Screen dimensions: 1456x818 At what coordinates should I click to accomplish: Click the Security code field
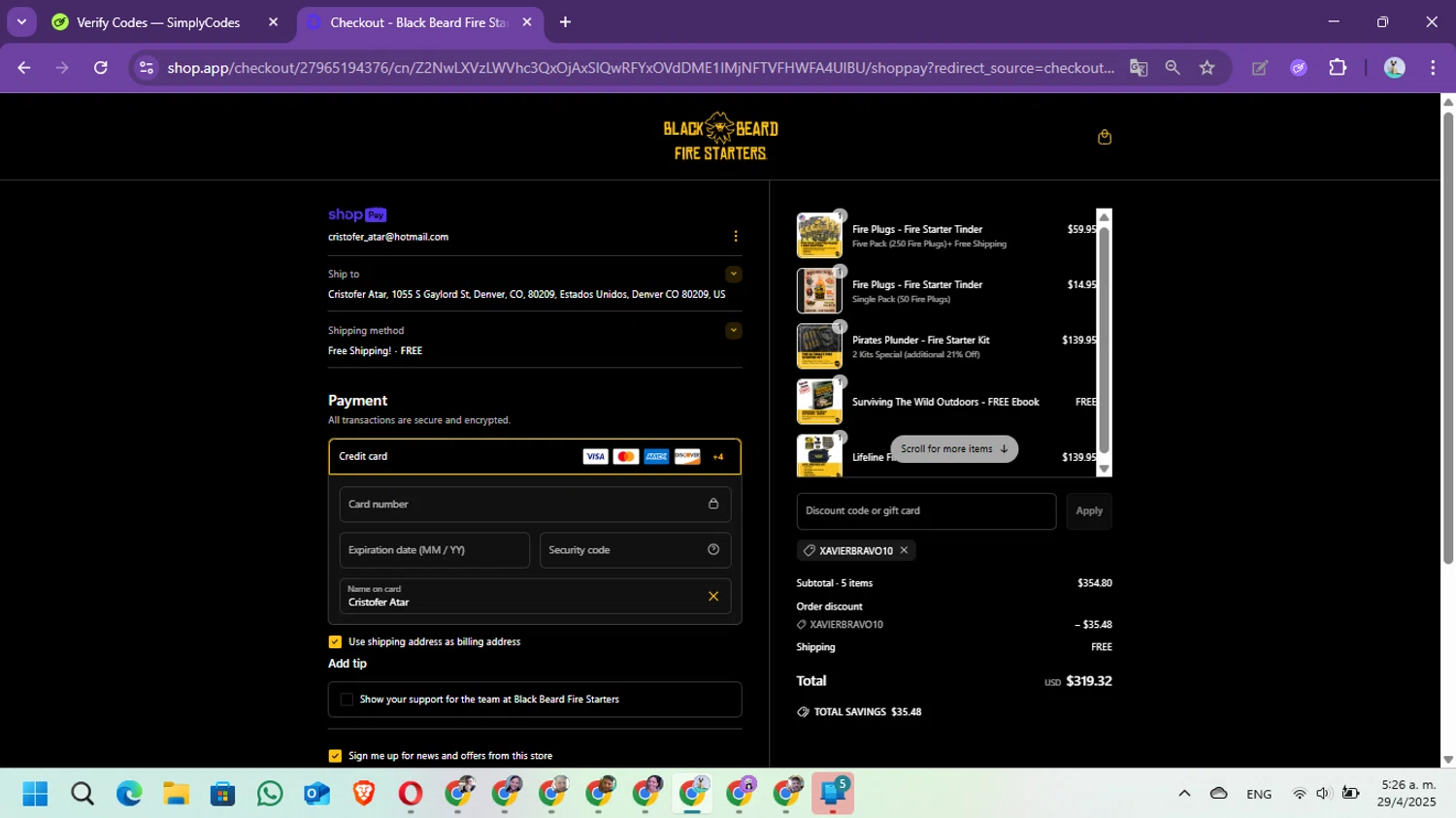click(635, 550)
